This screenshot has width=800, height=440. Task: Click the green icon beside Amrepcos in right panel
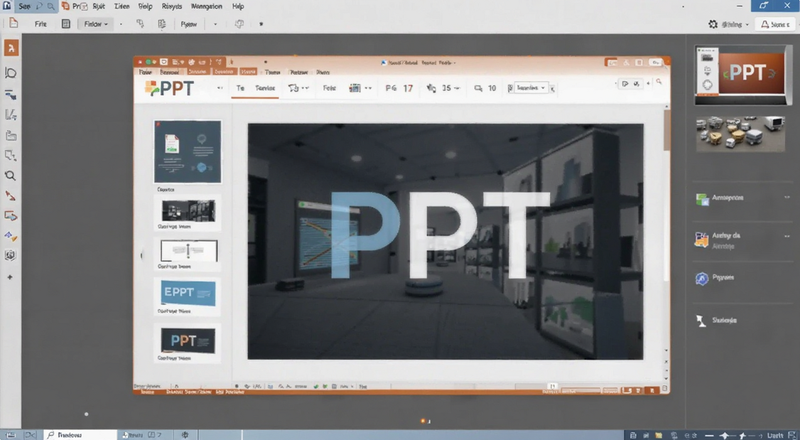pyautogui.click(x=703, y=199)
